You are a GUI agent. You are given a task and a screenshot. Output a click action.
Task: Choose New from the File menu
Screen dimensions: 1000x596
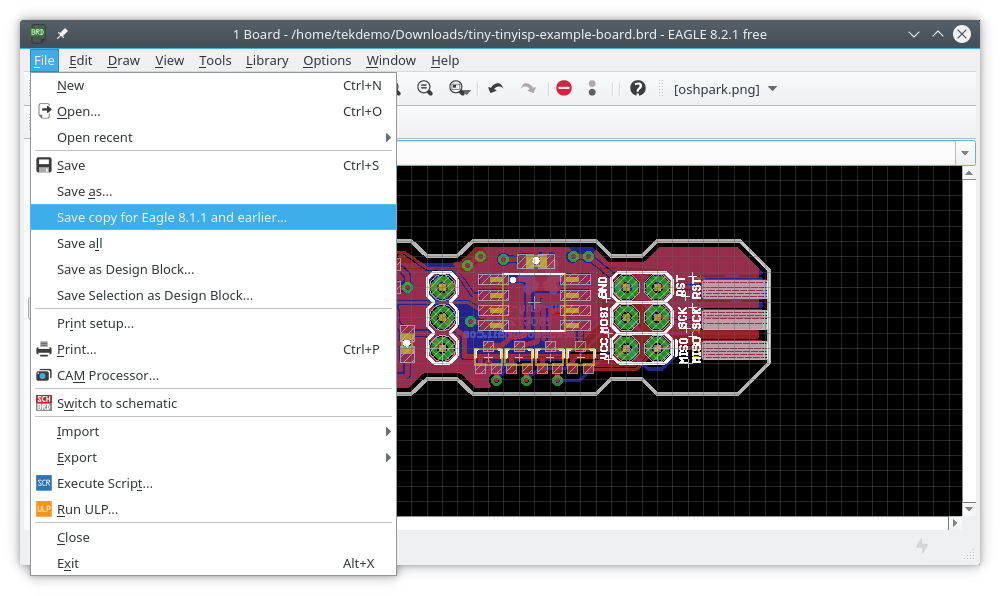[214, 85]
